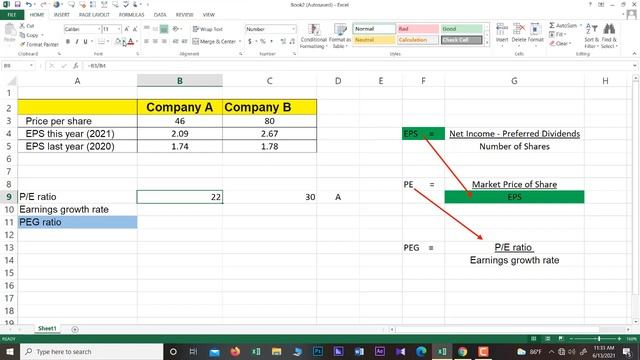
Task: Toggle Italic formatting
Action: coord(77,41)
